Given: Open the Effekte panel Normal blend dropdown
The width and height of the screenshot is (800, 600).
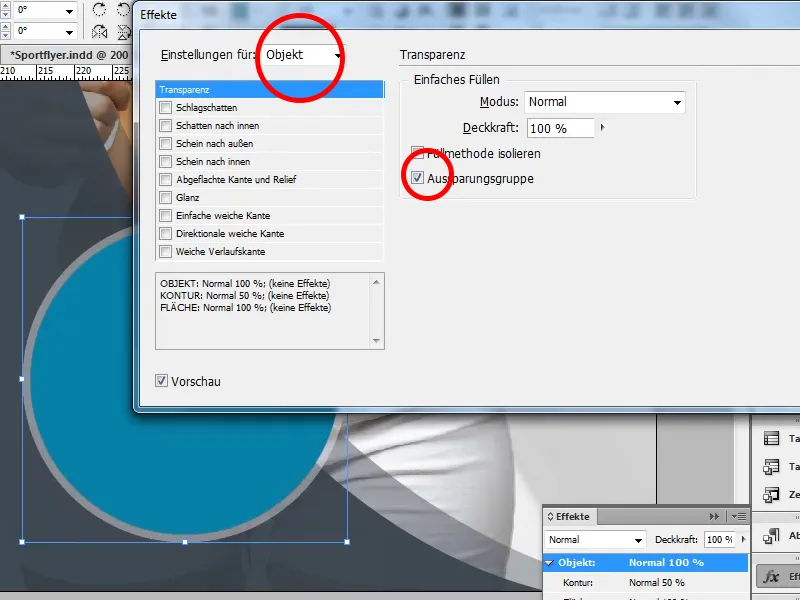Looking at the screenshot, I should click(x=595, y=540).
